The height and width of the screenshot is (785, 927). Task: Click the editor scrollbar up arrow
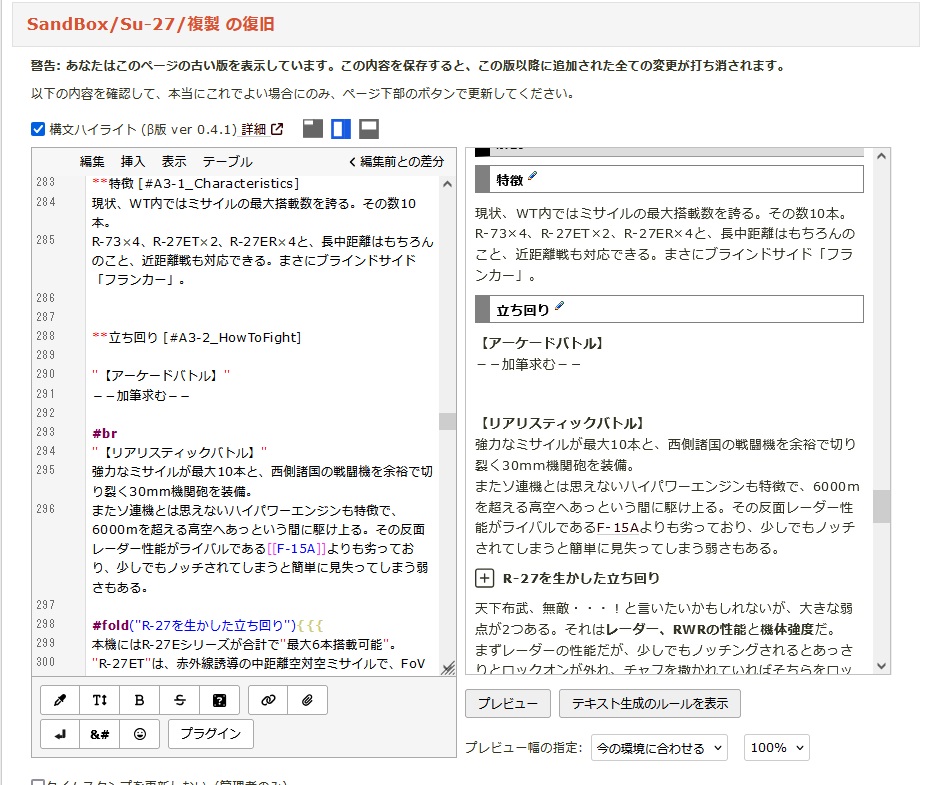(x=448, y=184)
